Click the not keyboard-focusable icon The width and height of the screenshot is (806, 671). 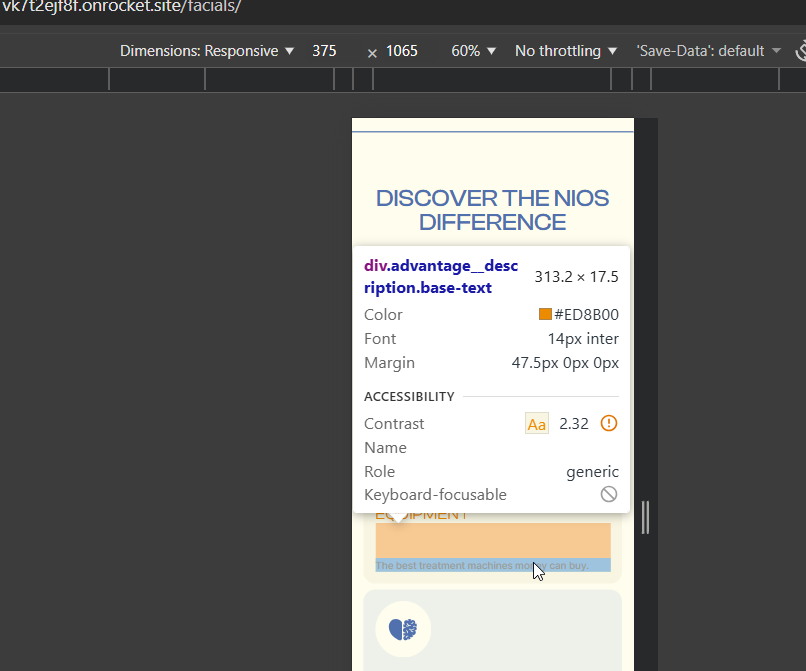pyautogui.click(x=609, y=494)
